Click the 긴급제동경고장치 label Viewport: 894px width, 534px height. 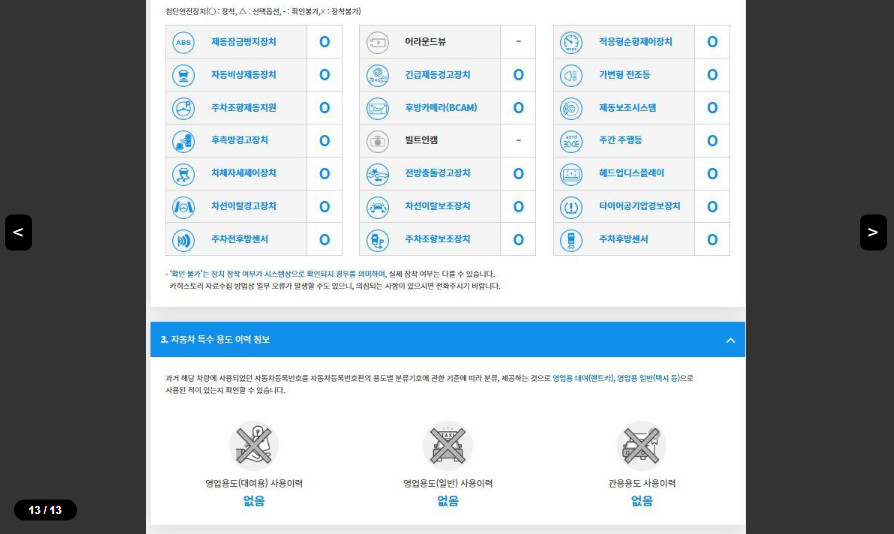(438, 75)
